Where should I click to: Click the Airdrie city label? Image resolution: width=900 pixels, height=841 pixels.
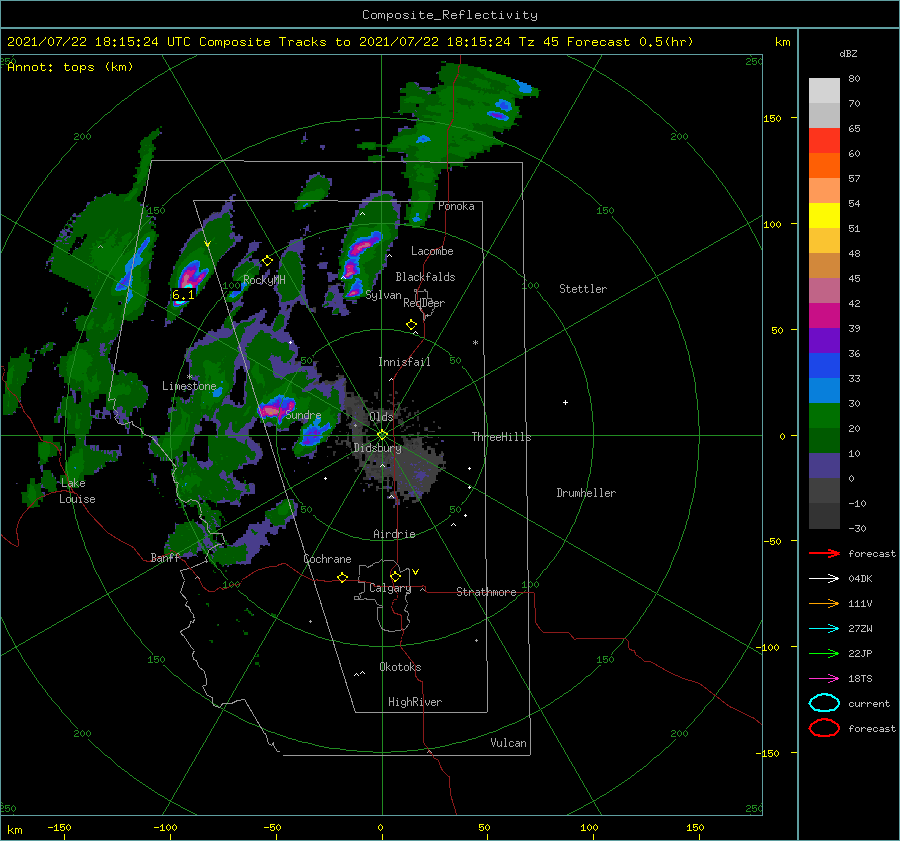pos(394,534)
